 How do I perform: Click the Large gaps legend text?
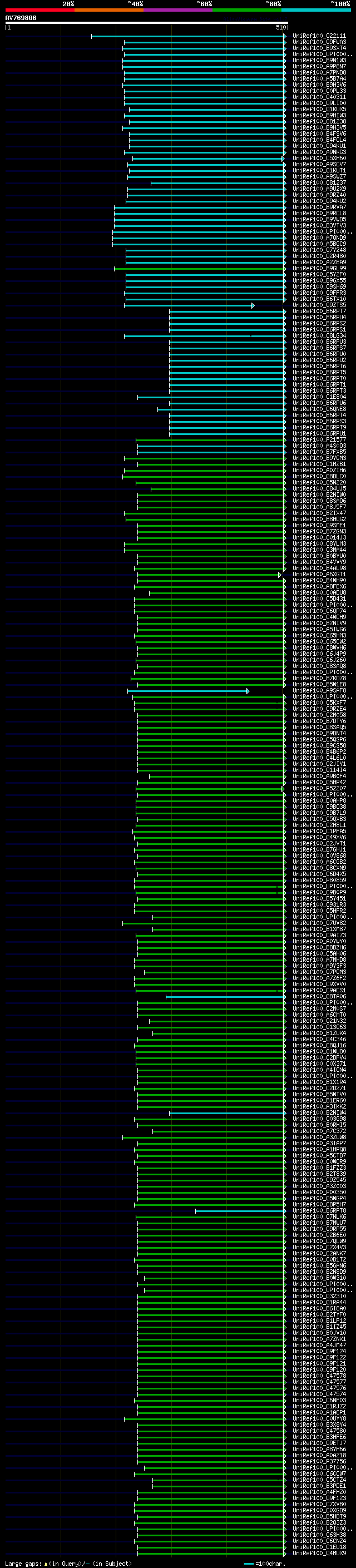pyautogui.click(x=68, y=1563)
